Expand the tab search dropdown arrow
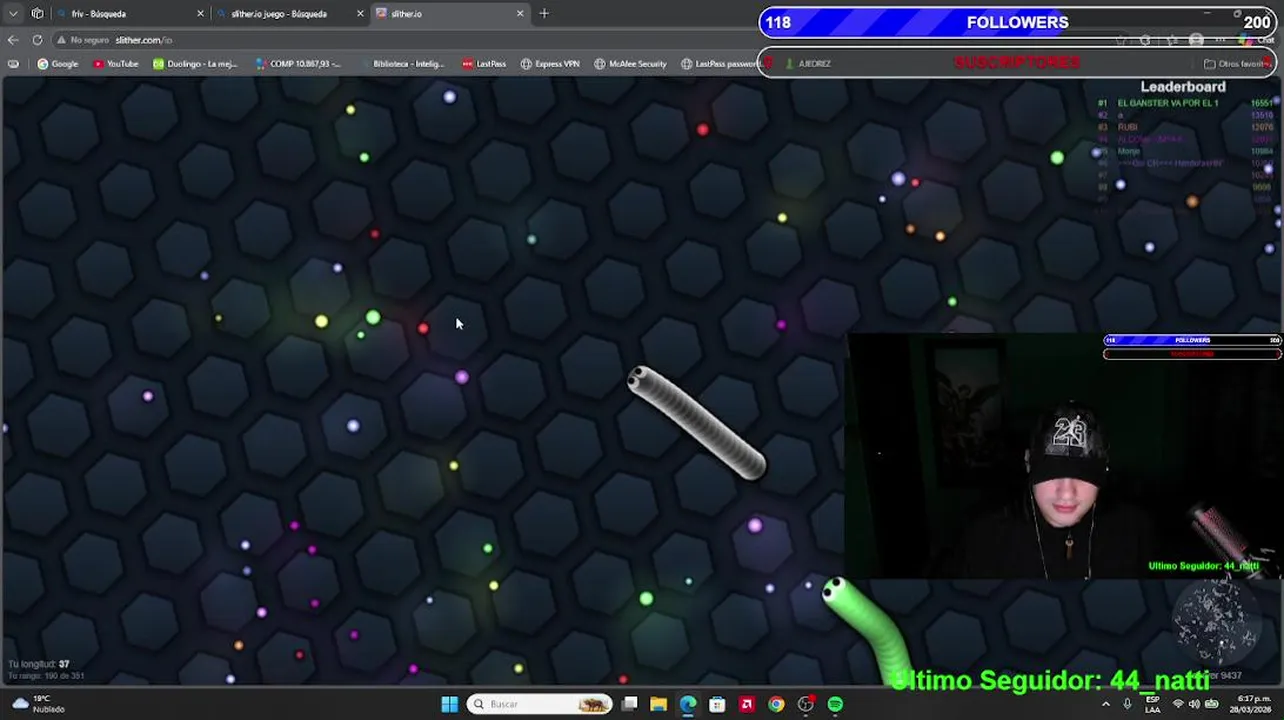 (x=13, y=14)
